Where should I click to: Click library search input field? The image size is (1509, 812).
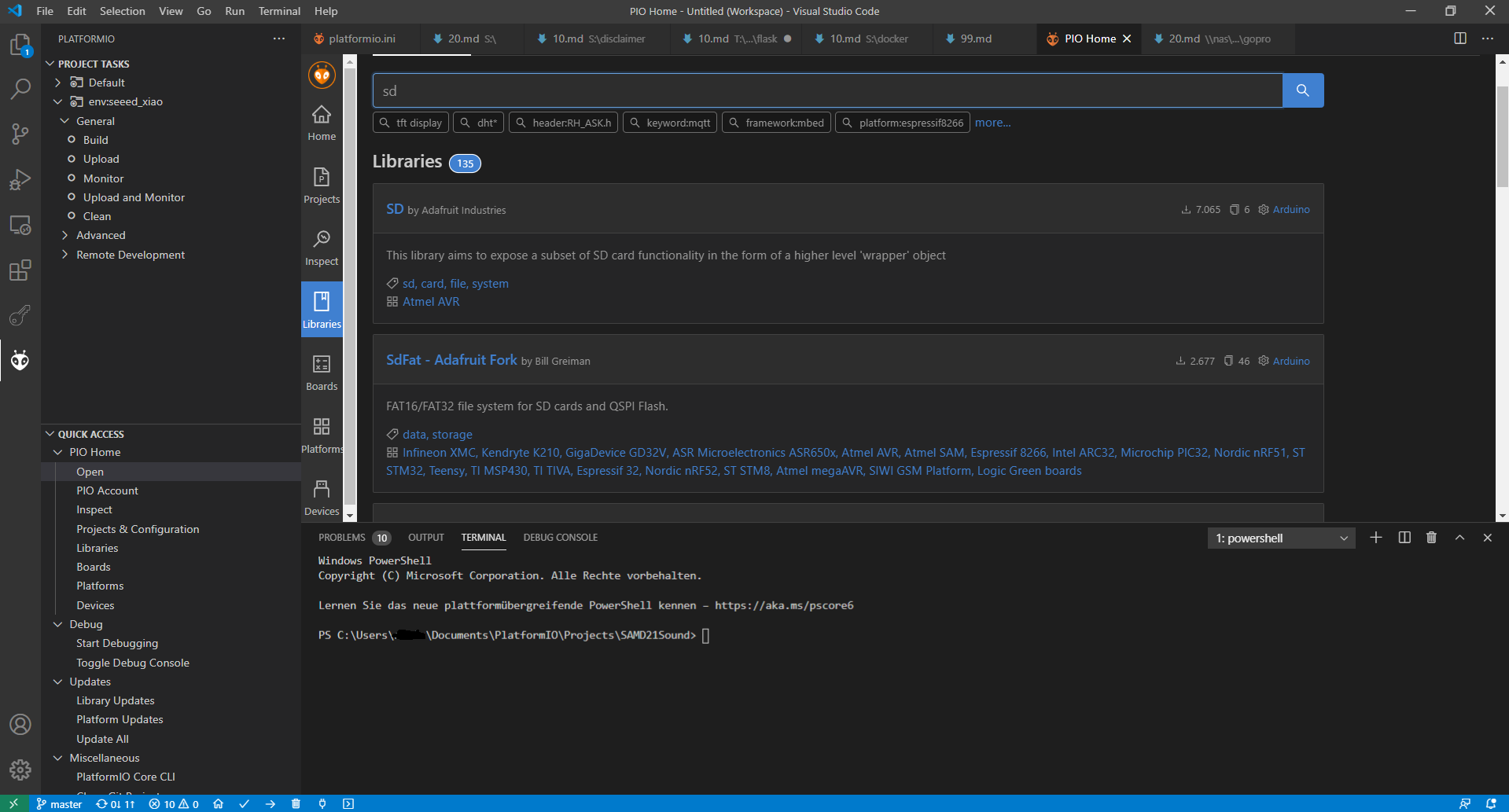[x=827, y=90]
